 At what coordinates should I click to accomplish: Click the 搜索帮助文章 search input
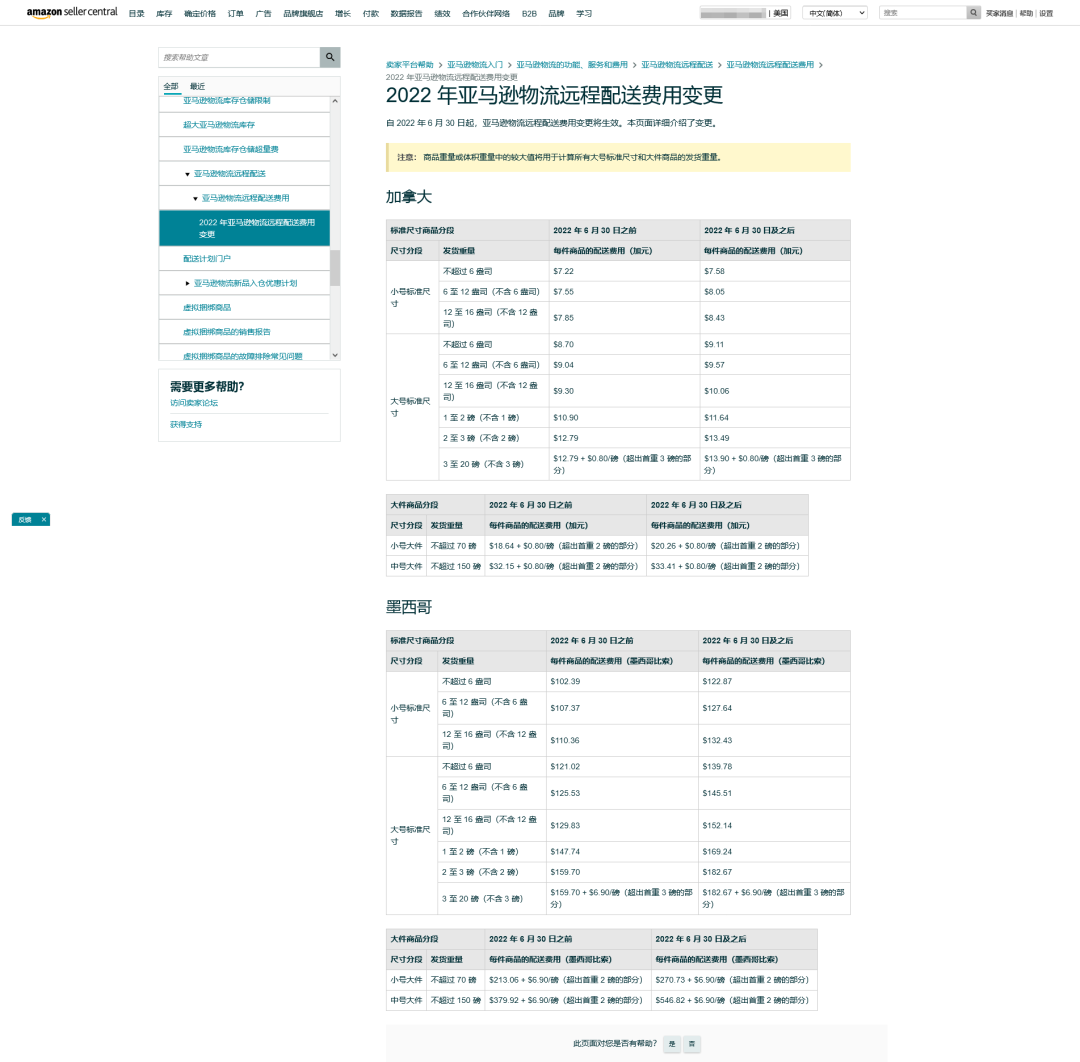[x=239, y=57]
